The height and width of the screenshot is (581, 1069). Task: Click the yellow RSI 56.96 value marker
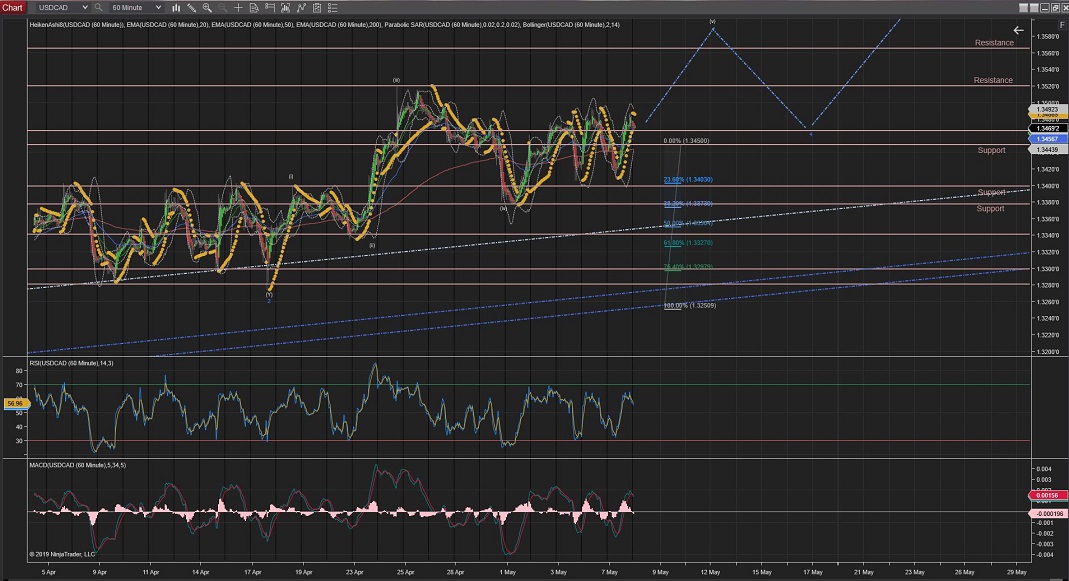coord(14,403)
